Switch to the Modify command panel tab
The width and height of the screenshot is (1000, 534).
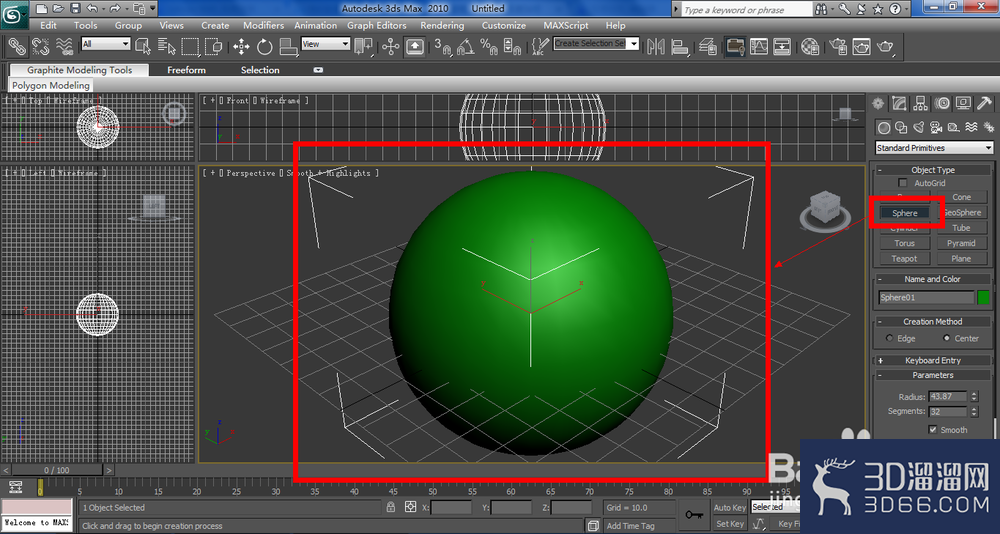coord(899,103)
